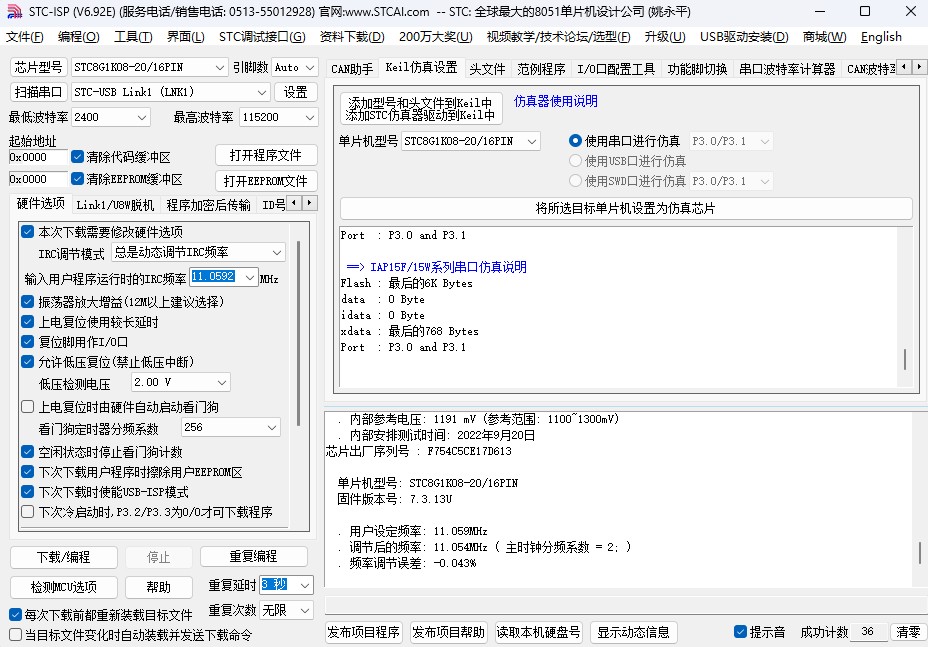
Task: Open 最低波特率 2400 dropdown
Action: (x=111, y=117)
